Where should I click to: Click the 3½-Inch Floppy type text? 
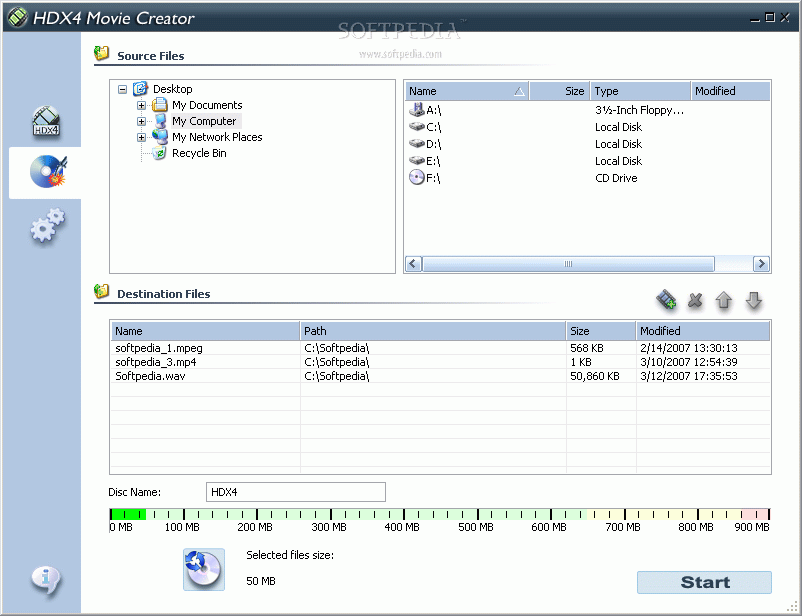coord(639,110)
